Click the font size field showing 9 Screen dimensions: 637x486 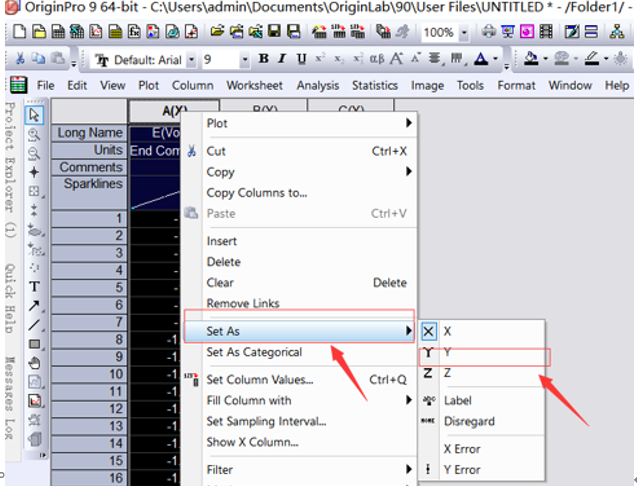(x=221, y=60)
